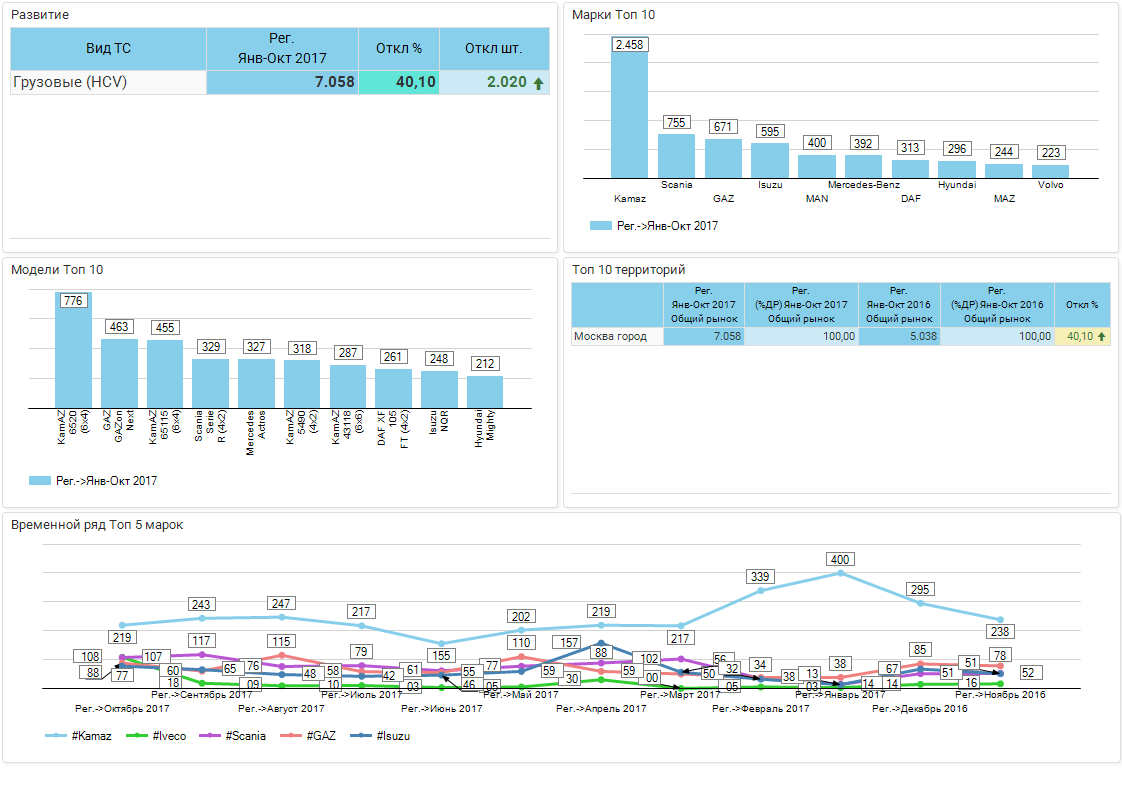Click the Развитие panel title
The image size is (1122, 793).
tap(40, 15)
